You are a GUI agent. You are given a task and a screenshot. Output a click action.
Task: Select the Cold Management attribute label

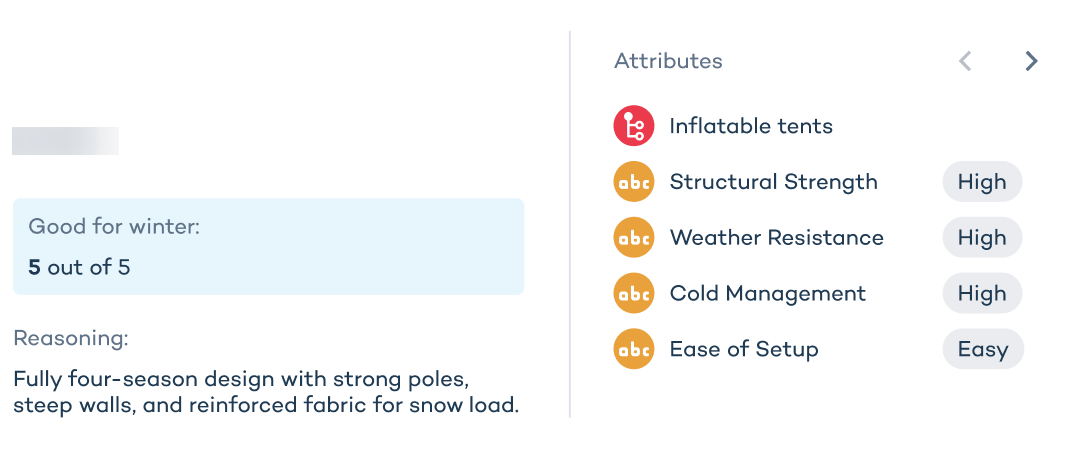pos(767,294)
